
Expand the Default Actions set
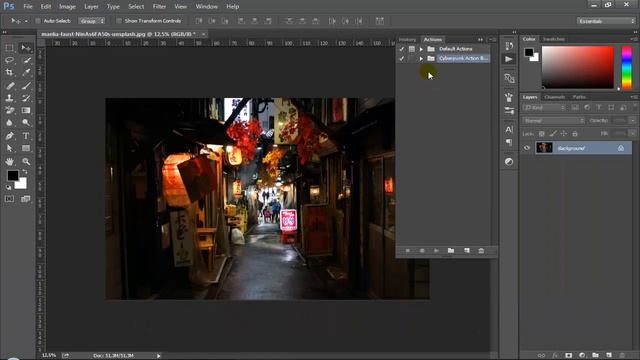tap(421, 49)
